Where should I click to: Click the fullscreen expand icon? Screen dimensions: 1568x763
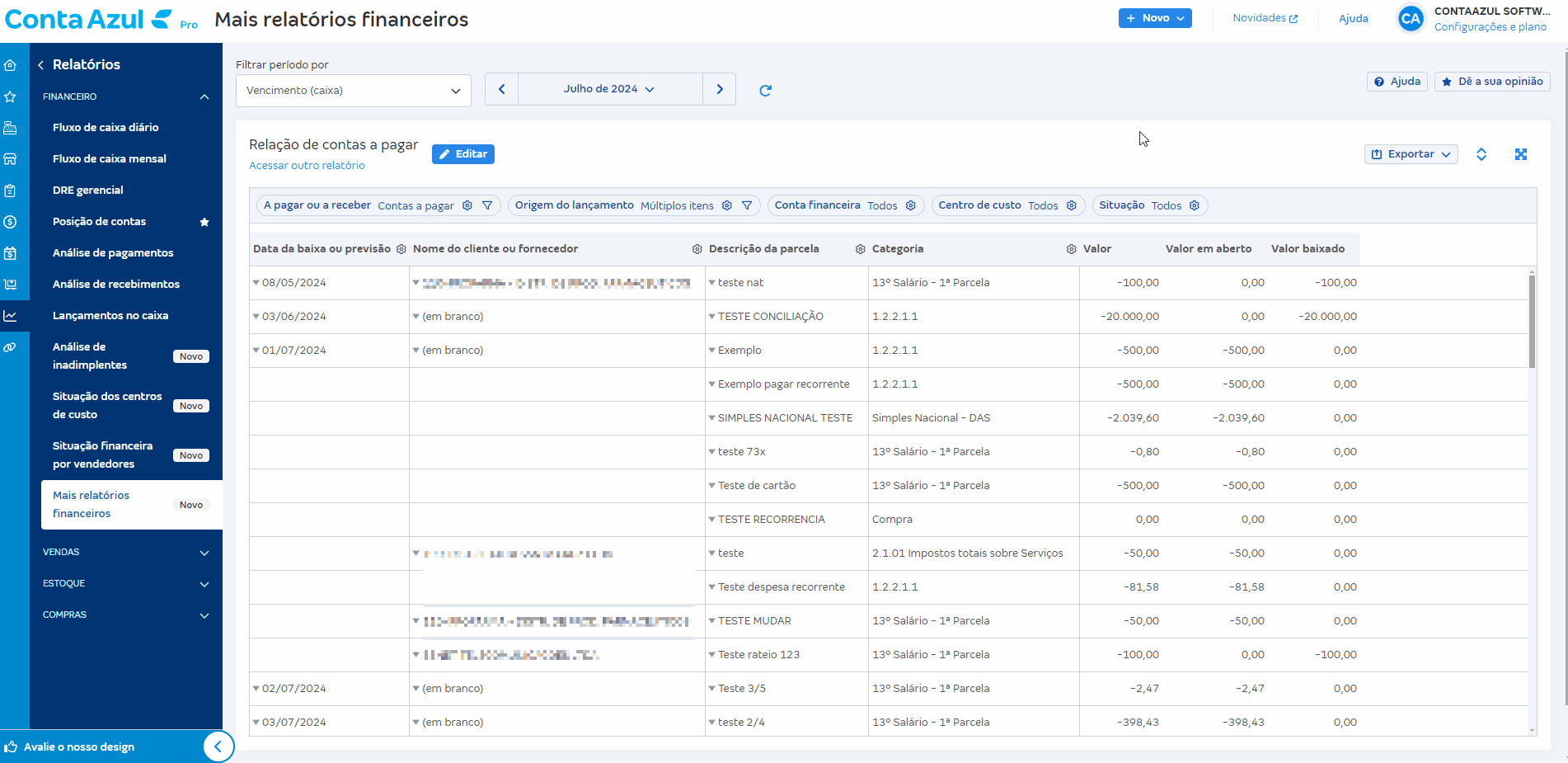pos(1520,154)
